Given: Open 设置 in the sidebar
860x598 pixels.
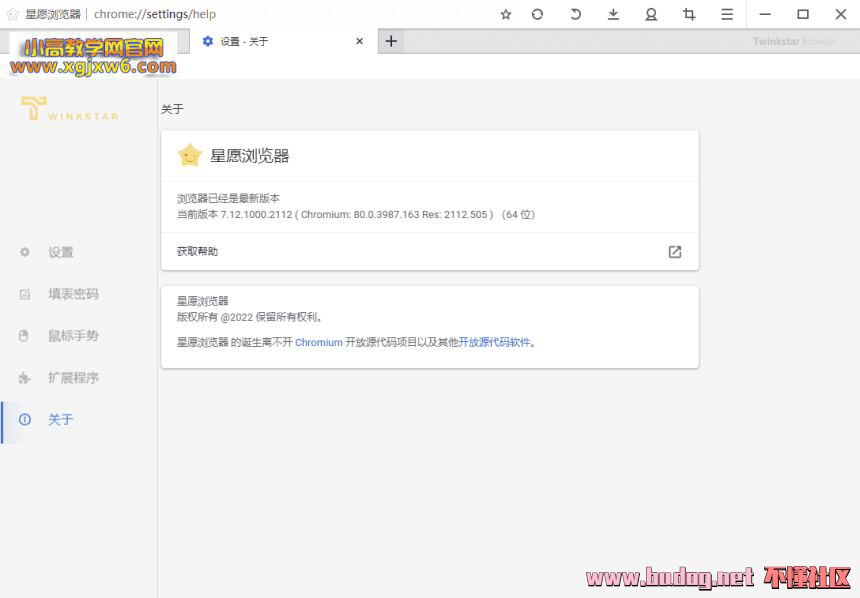Looking at the screenshot, I should click(60, 252).
